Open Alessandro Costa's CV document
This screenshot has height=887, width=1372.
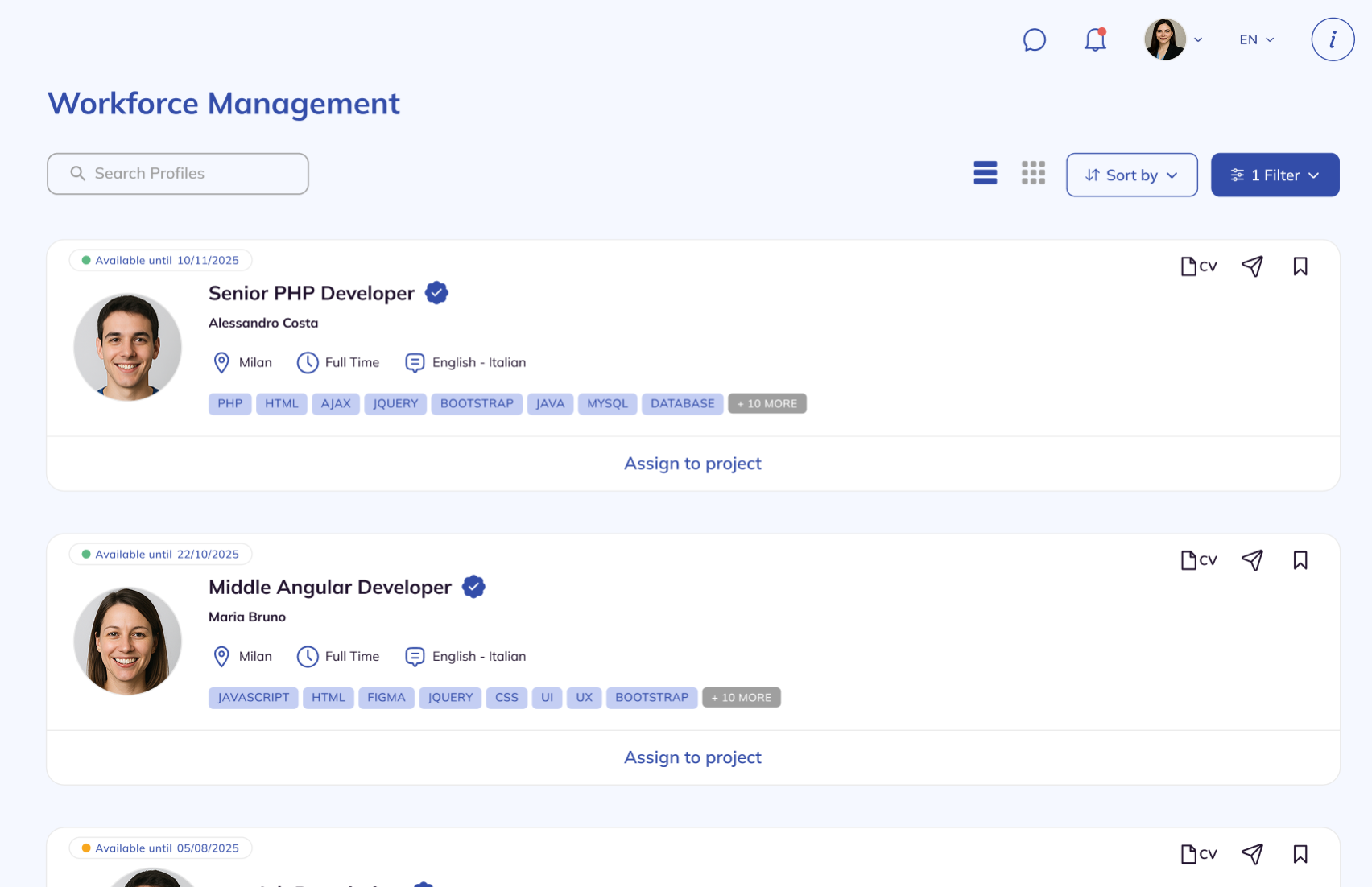coord(1198,266)
